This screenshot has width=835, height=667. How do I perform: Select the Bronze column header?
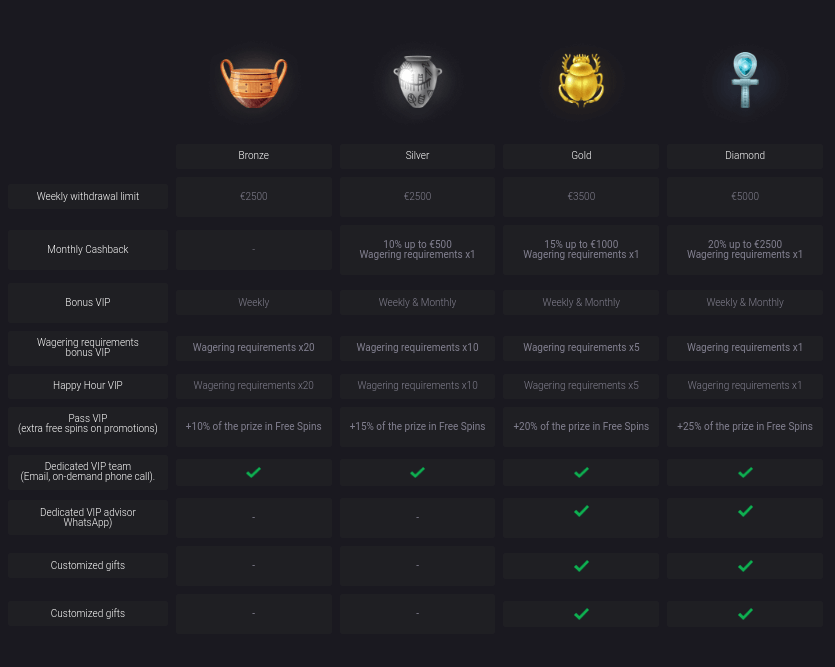point(254,156)
